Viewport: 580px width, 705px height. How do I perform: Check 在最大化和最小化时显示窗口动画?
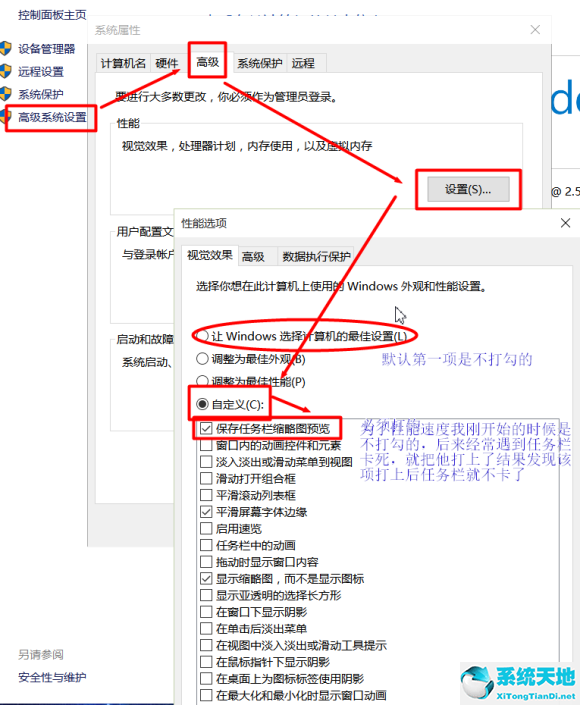point(206,695)
